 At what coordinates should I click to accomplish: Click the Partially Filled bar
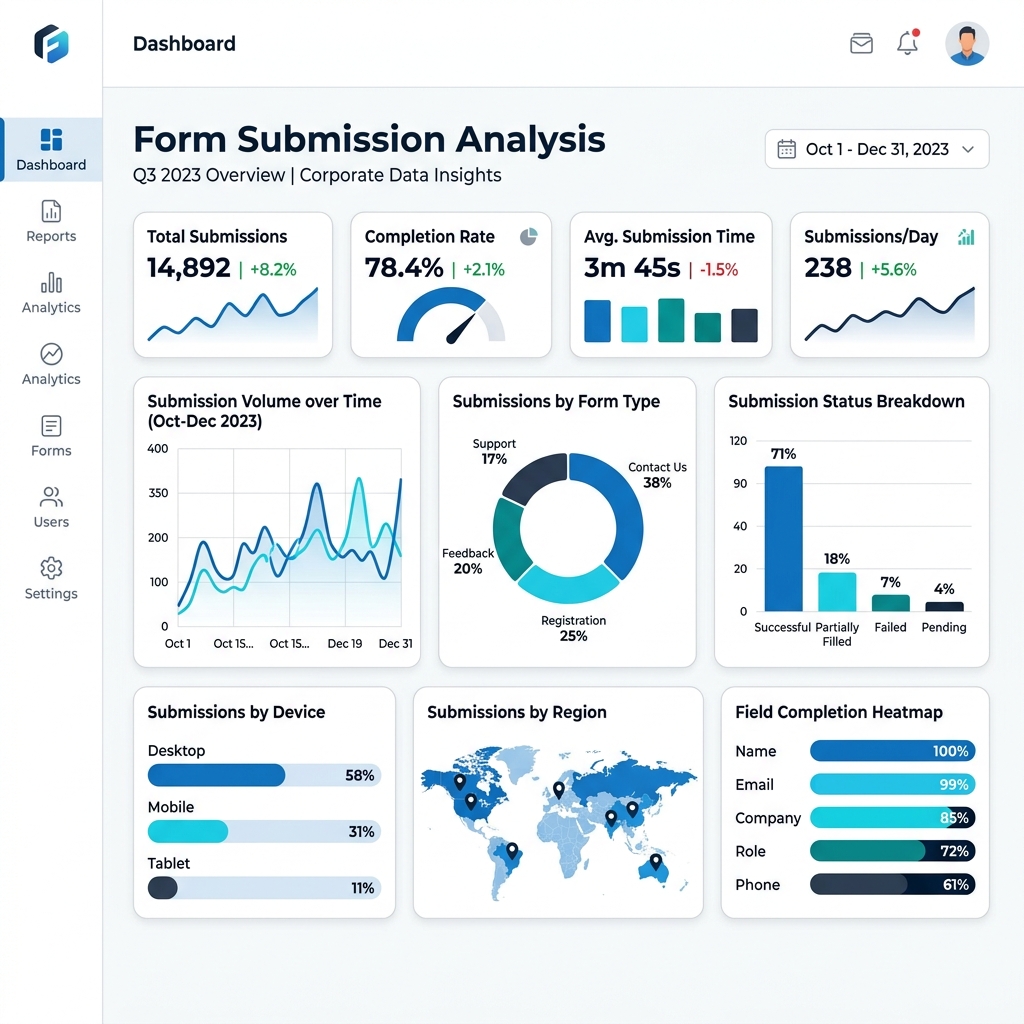(837, 592)
